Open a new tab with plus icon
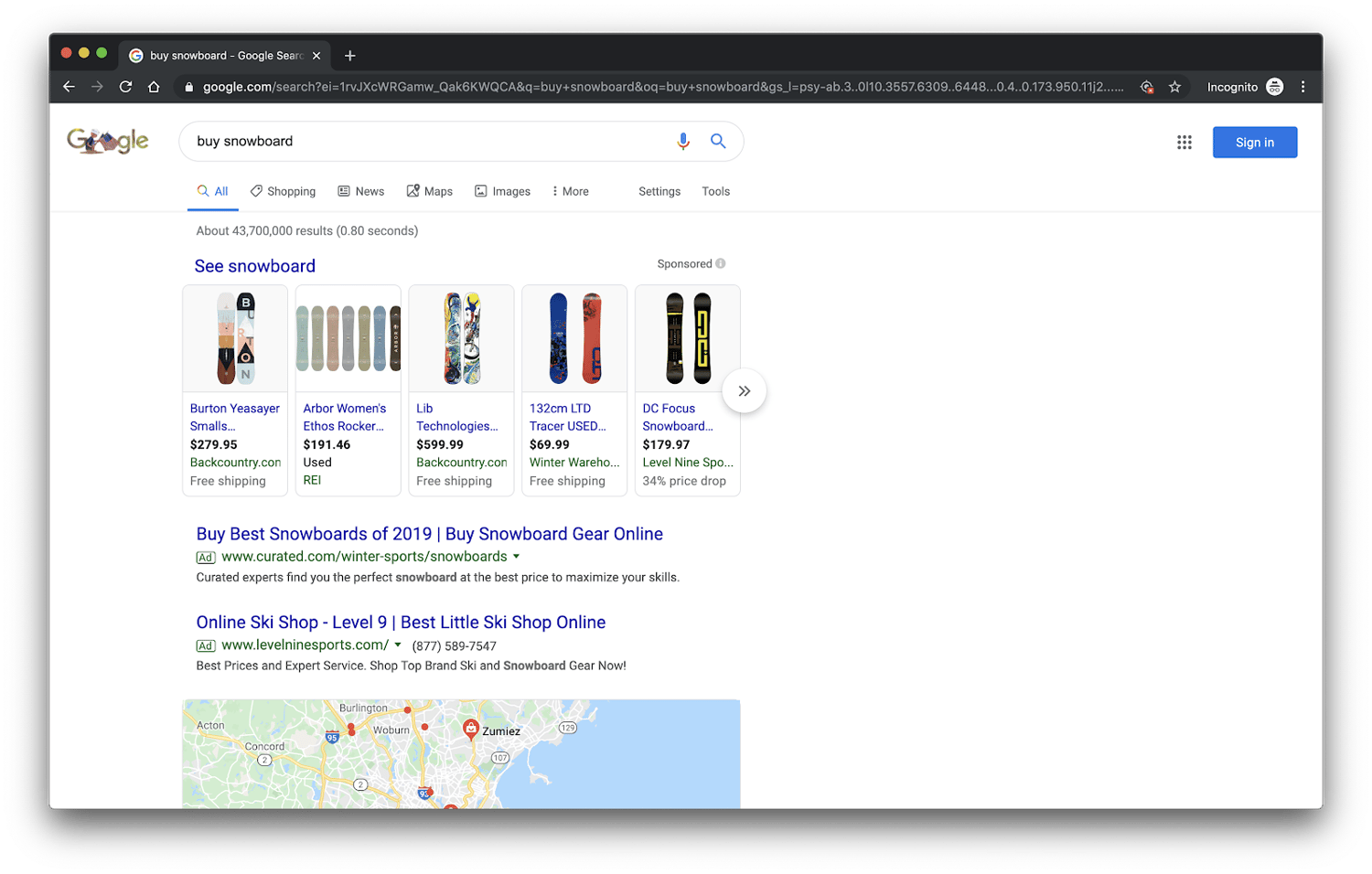 tap(349, 56)
